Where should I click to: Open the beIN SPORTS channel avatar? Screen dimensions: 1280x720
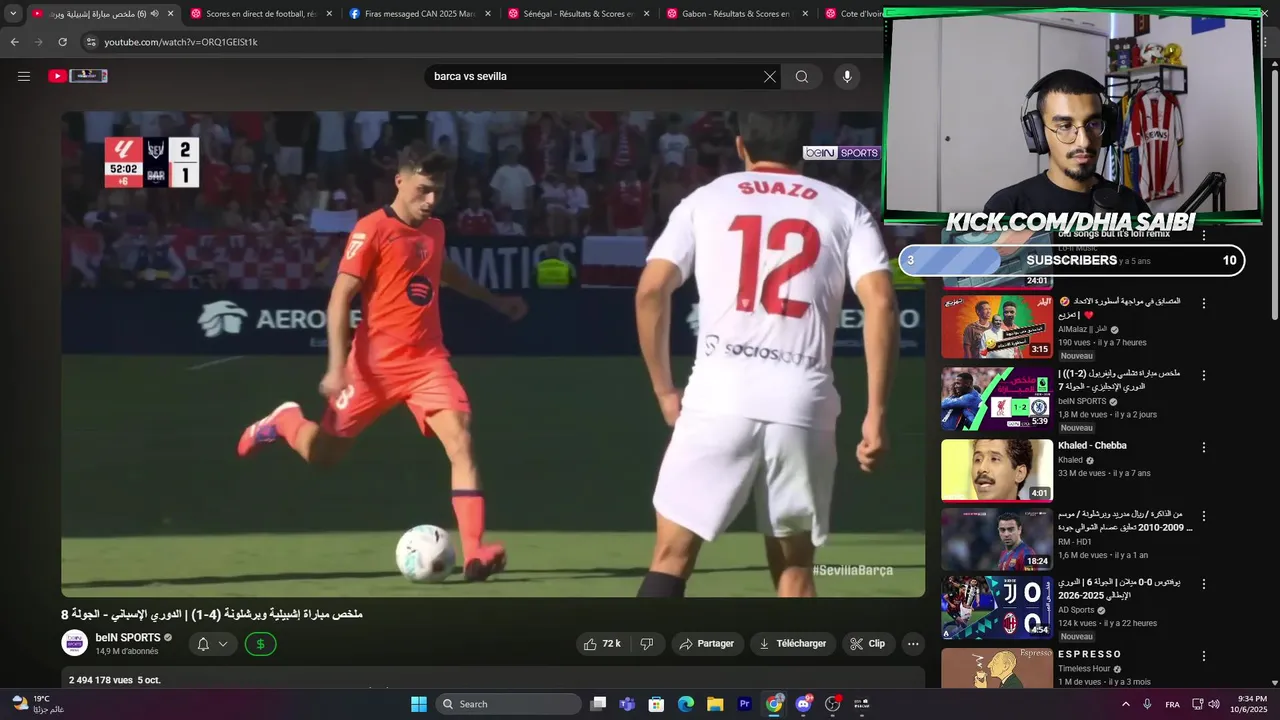tap(75, 643)
